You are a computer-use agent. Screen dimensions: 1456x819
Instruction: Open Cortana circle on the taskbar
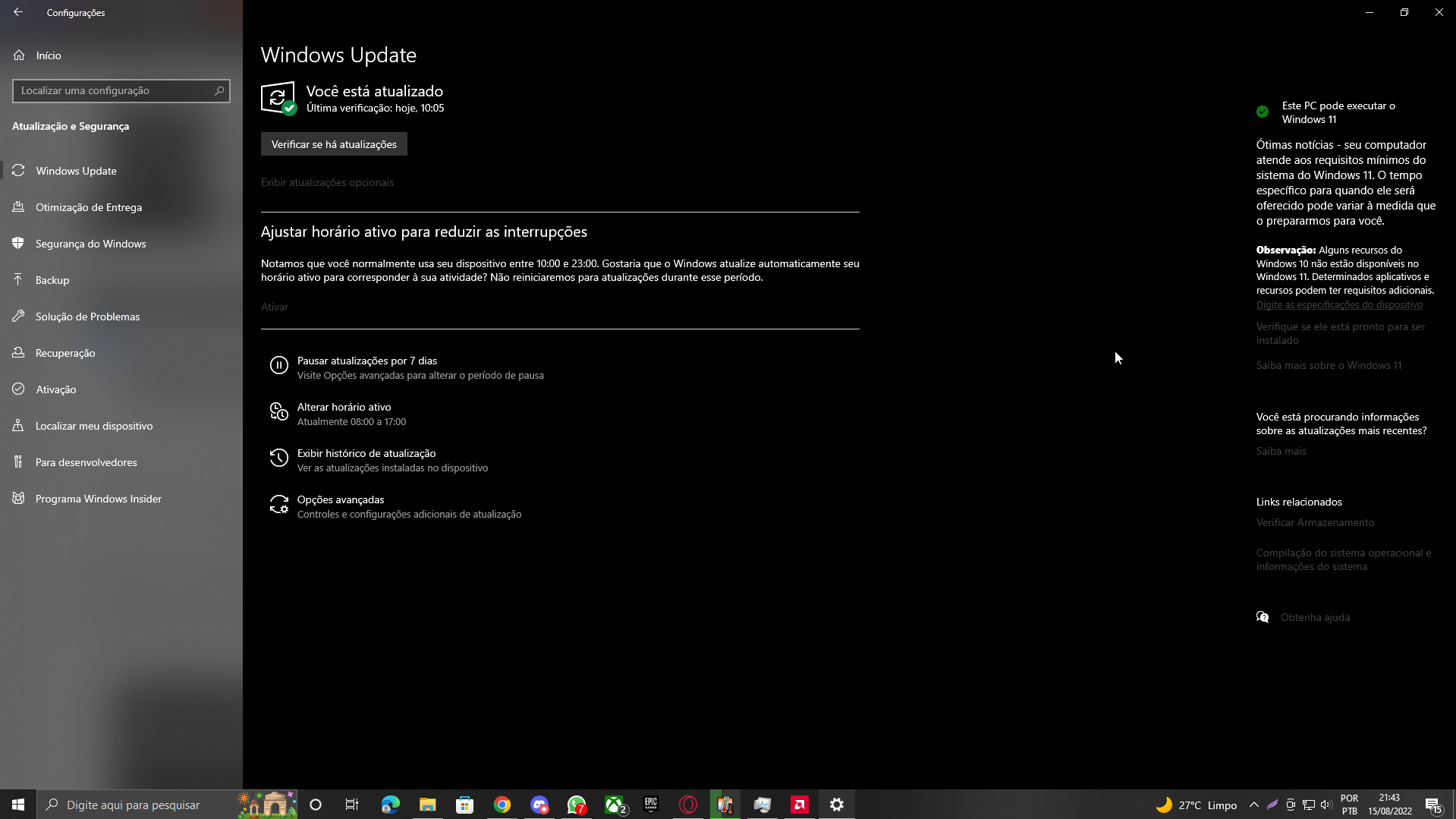pyautogui.click(x=316, y=805)
